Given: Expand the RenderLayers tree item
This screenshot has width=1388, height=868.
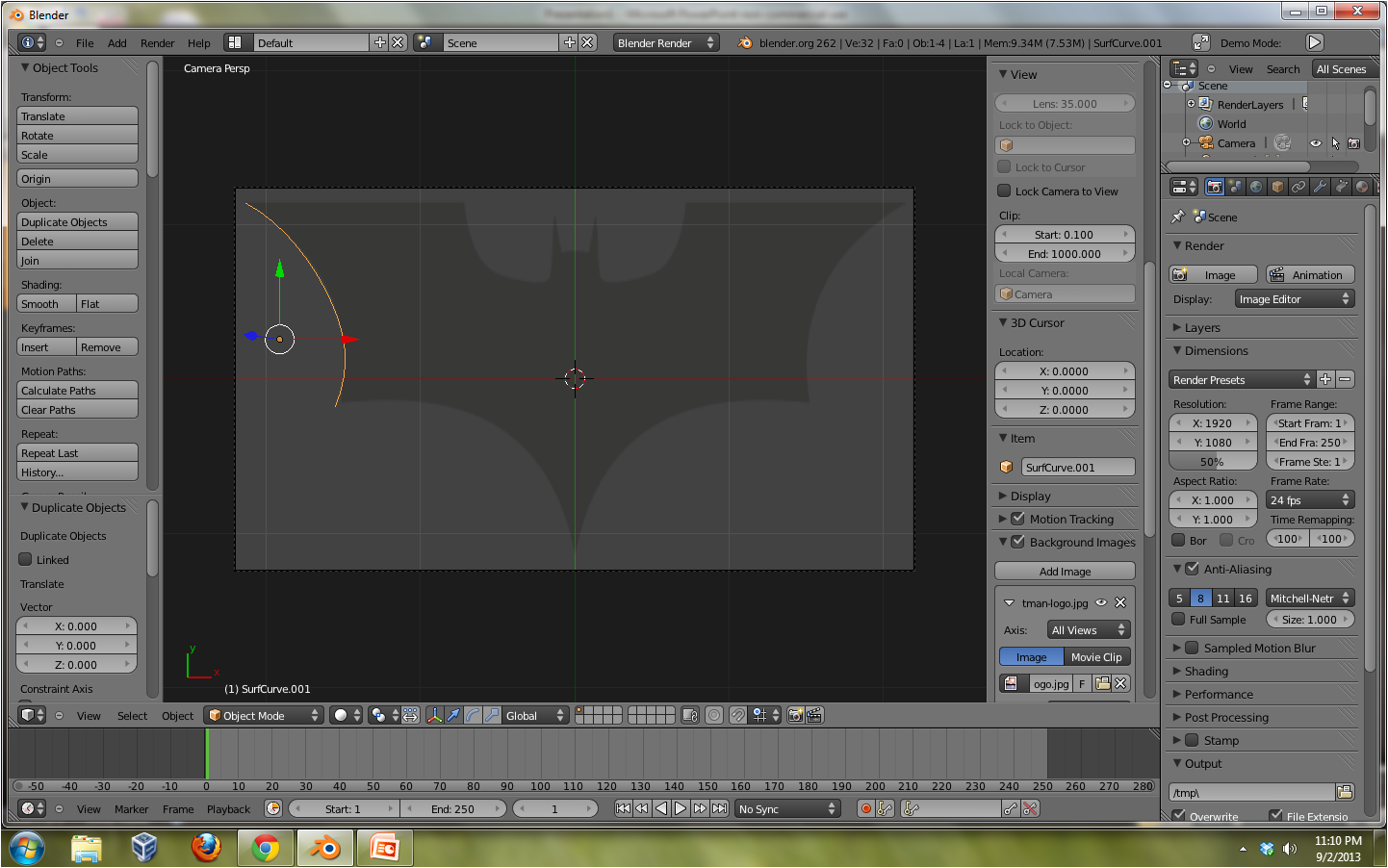Looking at the screenshot, I should (1191, 104).
